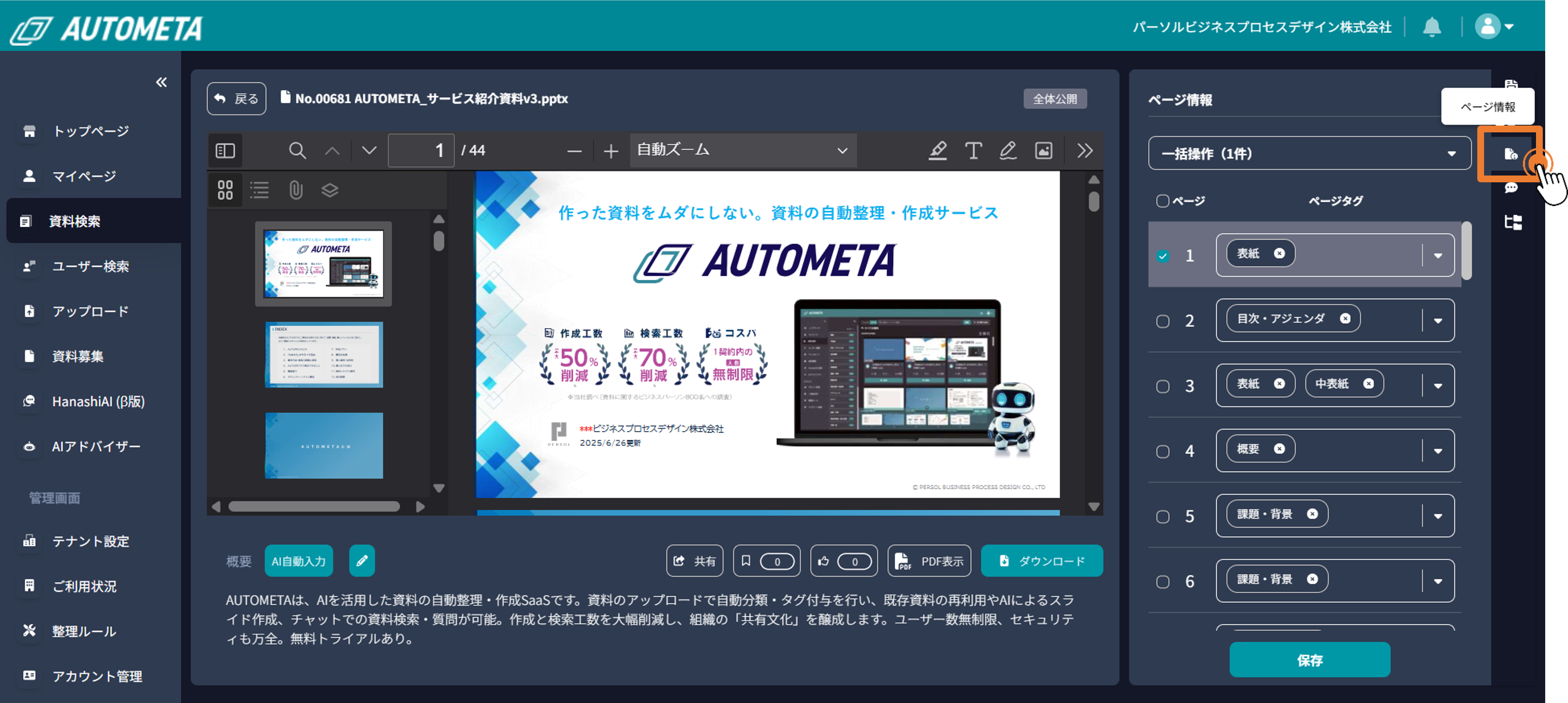Image resolution: width=1568 pixels, height=703 pixels.
Task: Toggle the PDF viewer sidebar panel icon
Action: tap(225, 150)
